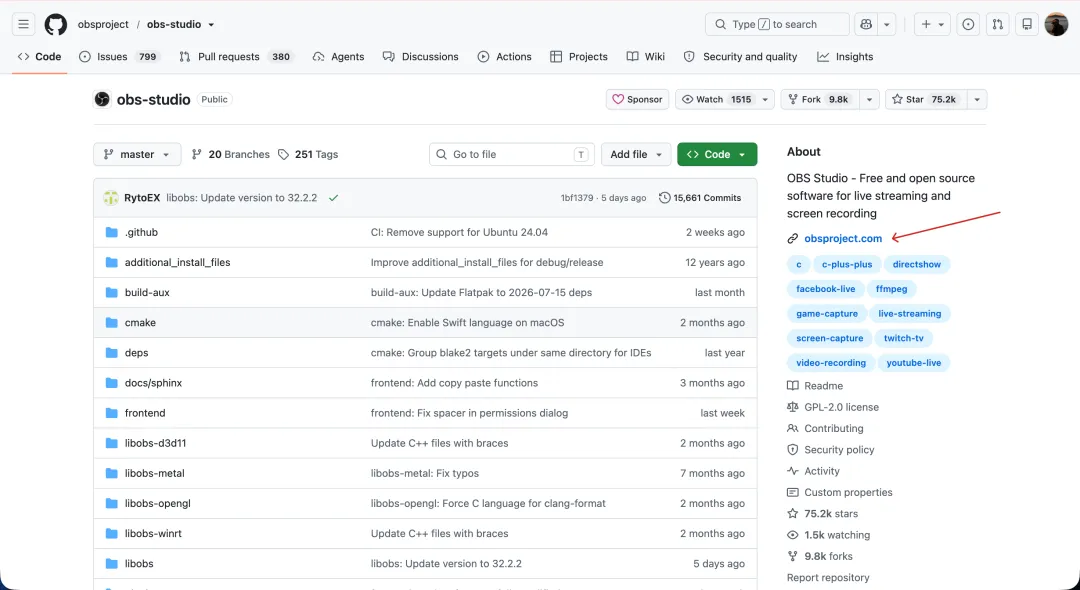1080x590 pixels.
Task: Click the frontend folder icon
Action: tap(112, 413)
